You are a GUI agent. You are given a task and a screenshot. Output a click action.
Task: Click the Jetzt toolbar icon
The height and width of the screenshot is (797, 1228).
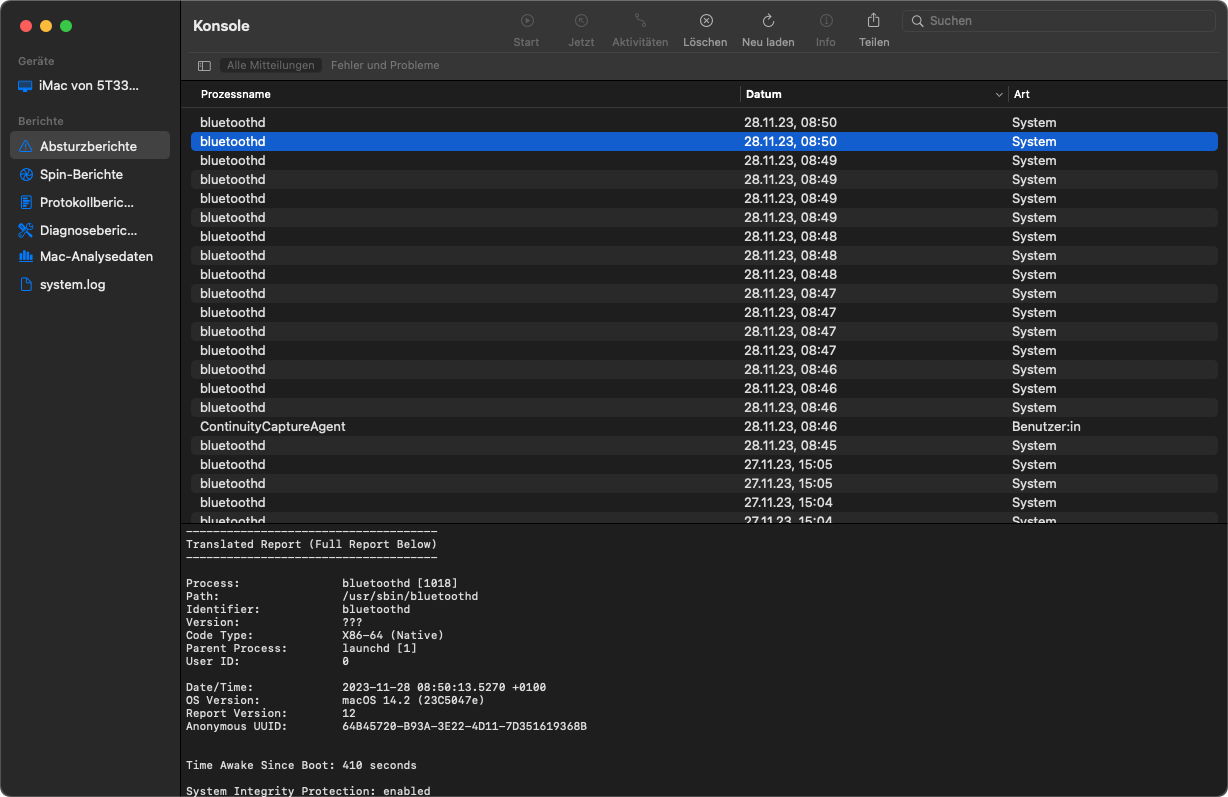pos(581,21)
